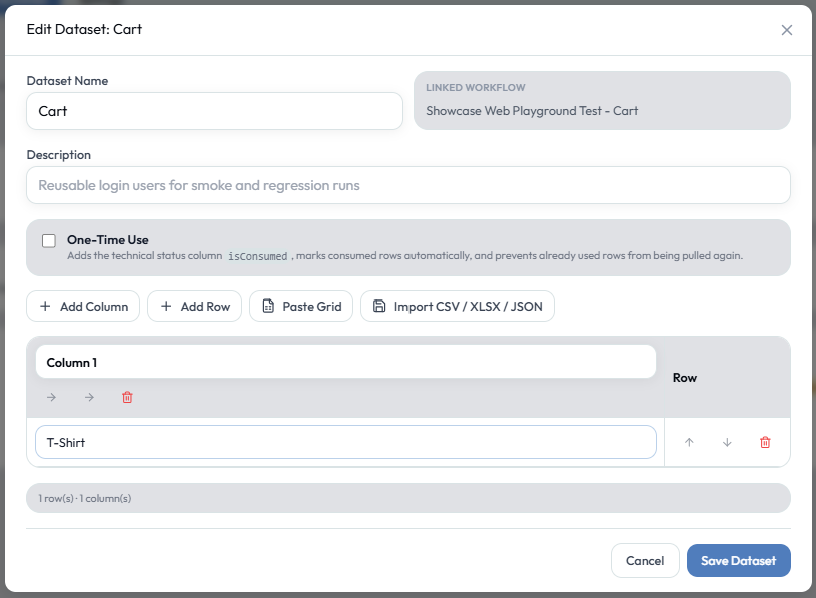
Task: Select the T-Shirt cell input
Action: point(346,442)
